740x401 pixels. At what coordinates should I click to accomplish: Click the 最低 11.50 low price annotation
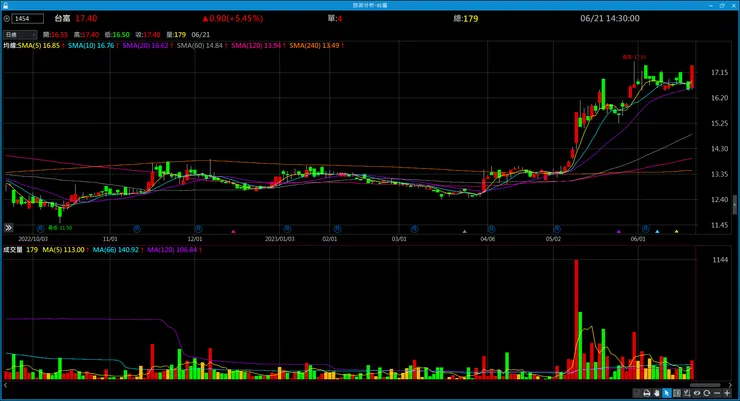(60, 228)
